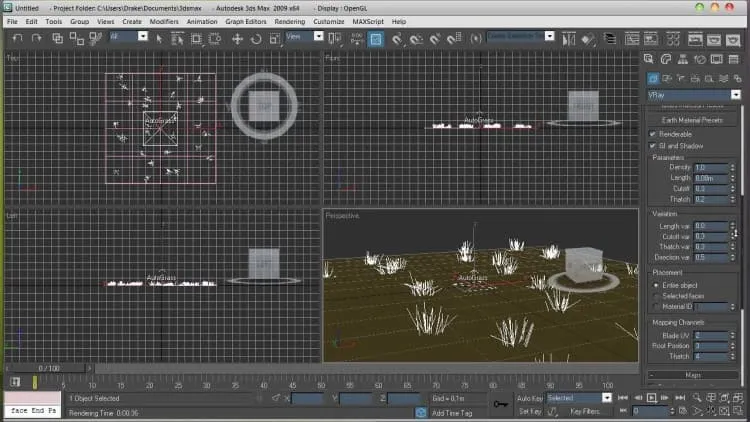The image size is (750, 422).
Task: Open the View reference coordinate dropdown
Action: point(319,36)
